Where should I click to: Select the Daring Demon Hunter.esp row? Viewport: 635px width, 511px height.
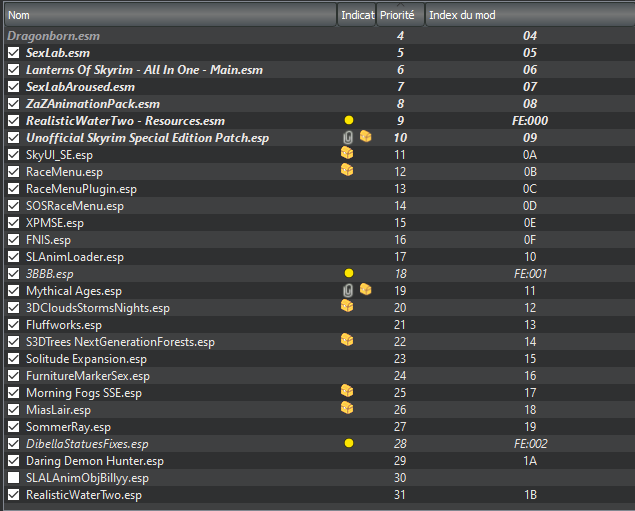point(318,461)
